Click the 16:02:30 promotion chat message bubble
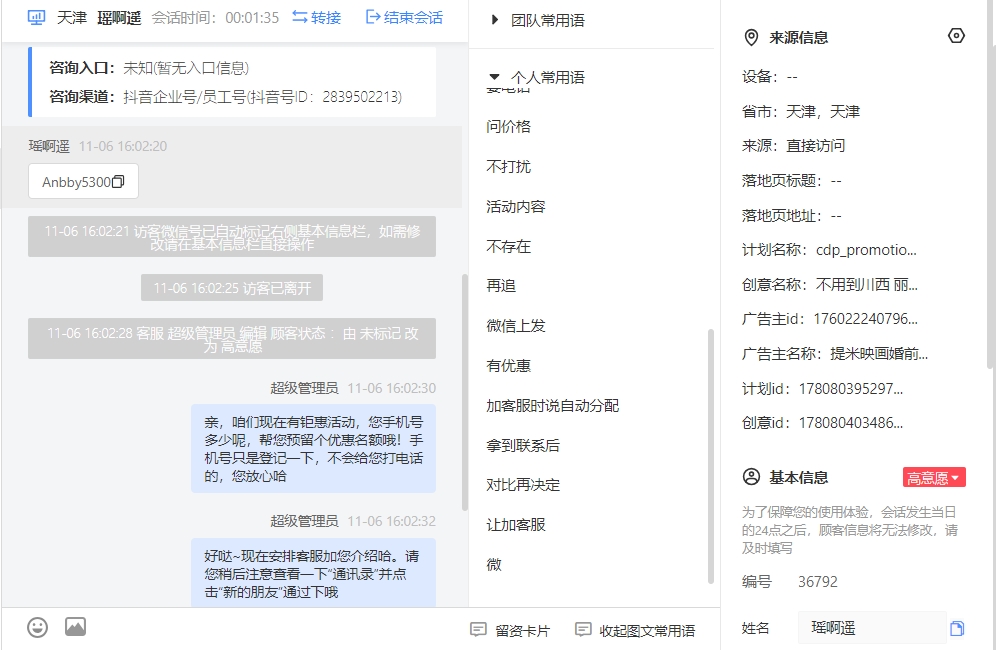The width and height of the screenshot is (996, 650). point(313,449)
